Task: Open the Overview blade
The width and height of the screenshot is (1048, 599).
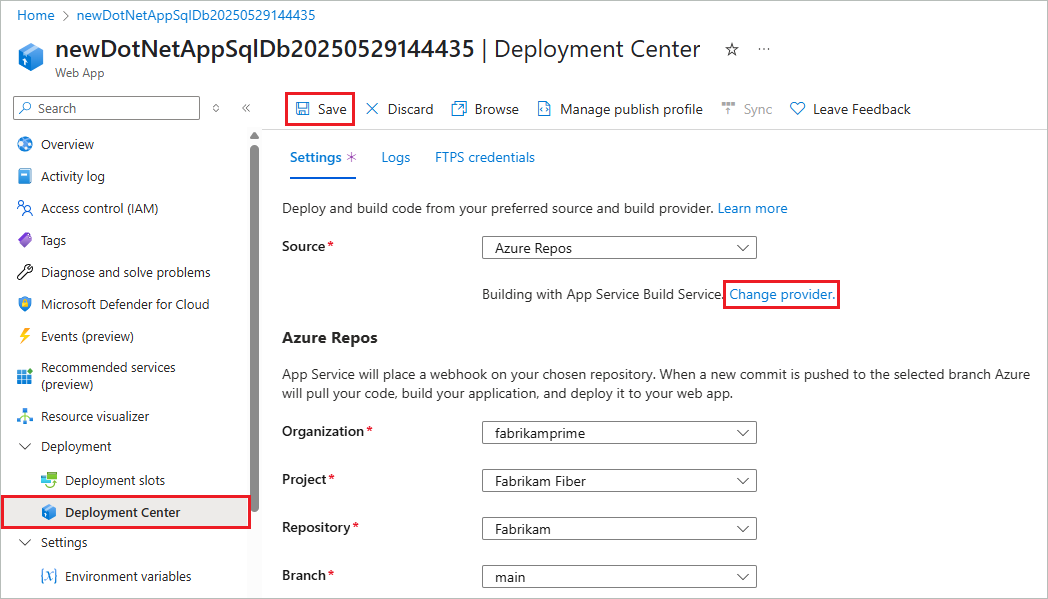Action: point(68,144)
